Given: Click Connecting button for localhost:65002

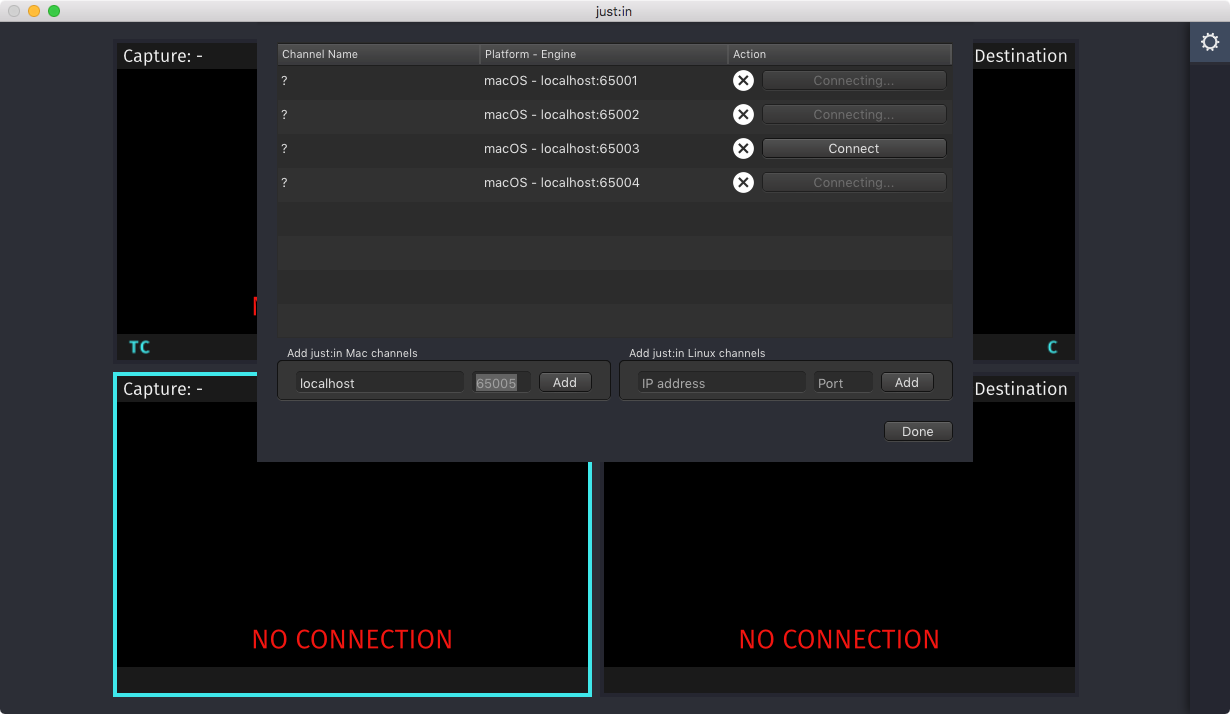Looking at the screenshot, I should [x=854, y=115].
